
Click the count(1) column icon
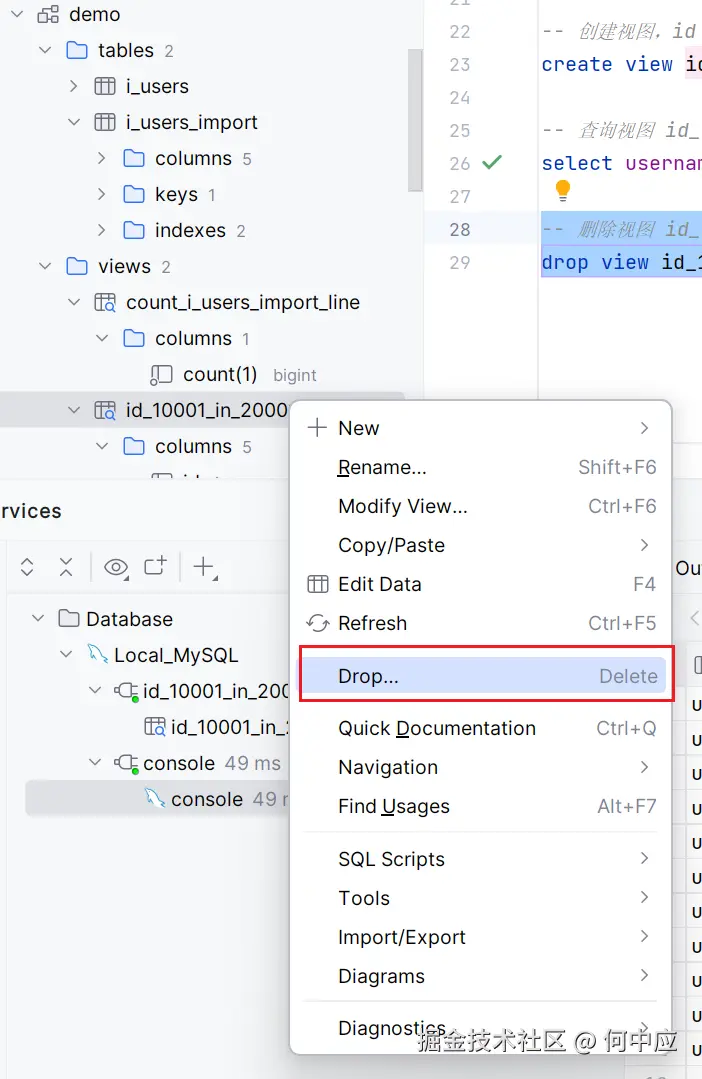pos(161,374)
